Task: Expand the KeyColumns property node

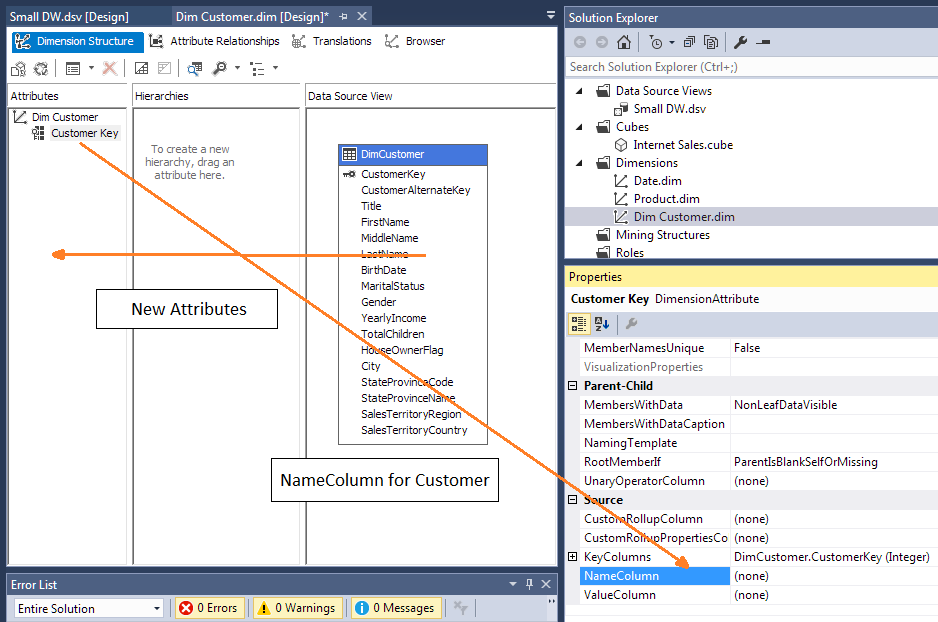Action: 573,557
